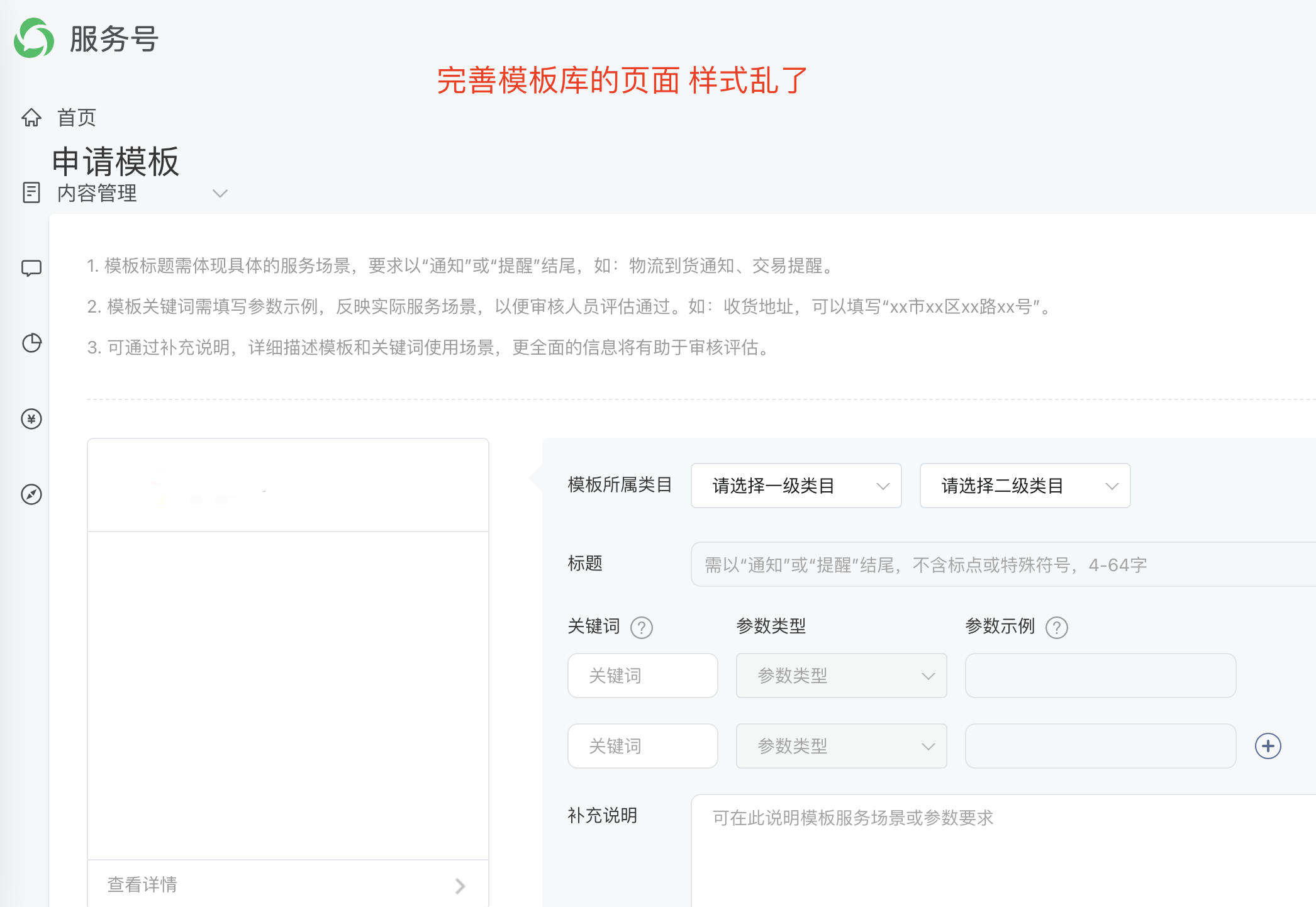Select 首页 in the sidebar menu
This screenshot has height=907, width=1316.
click(77, 118)
